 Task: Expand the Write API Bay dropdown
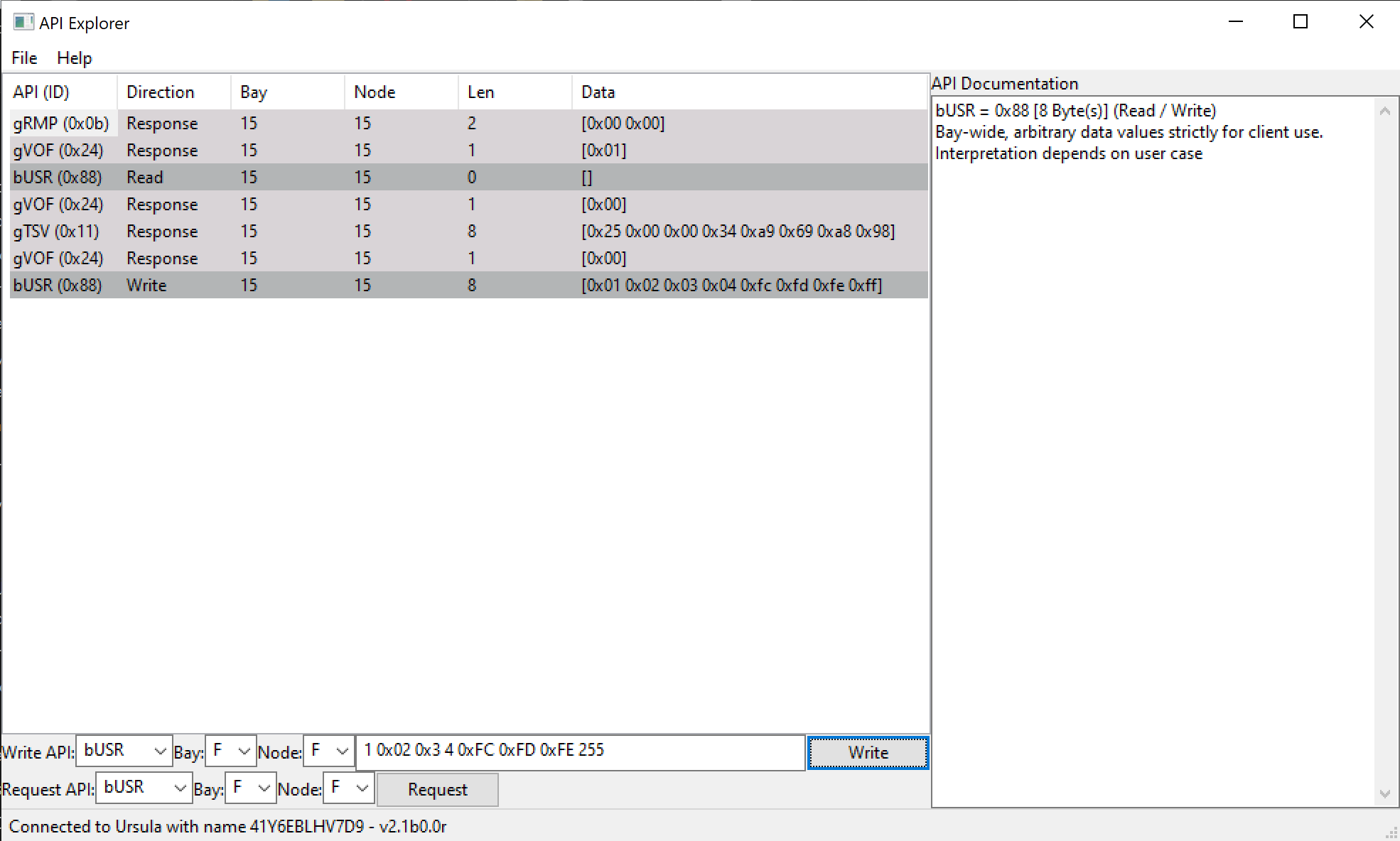244,752
